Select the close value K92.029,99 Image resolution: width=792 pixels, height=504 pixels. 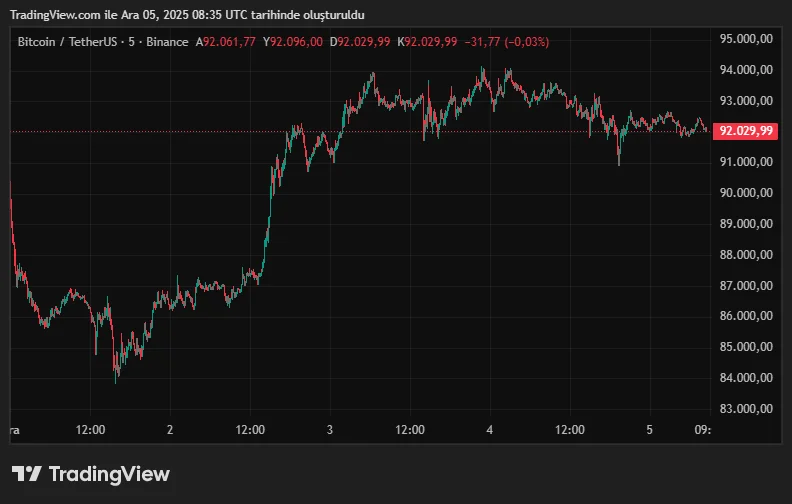point(427,42)
